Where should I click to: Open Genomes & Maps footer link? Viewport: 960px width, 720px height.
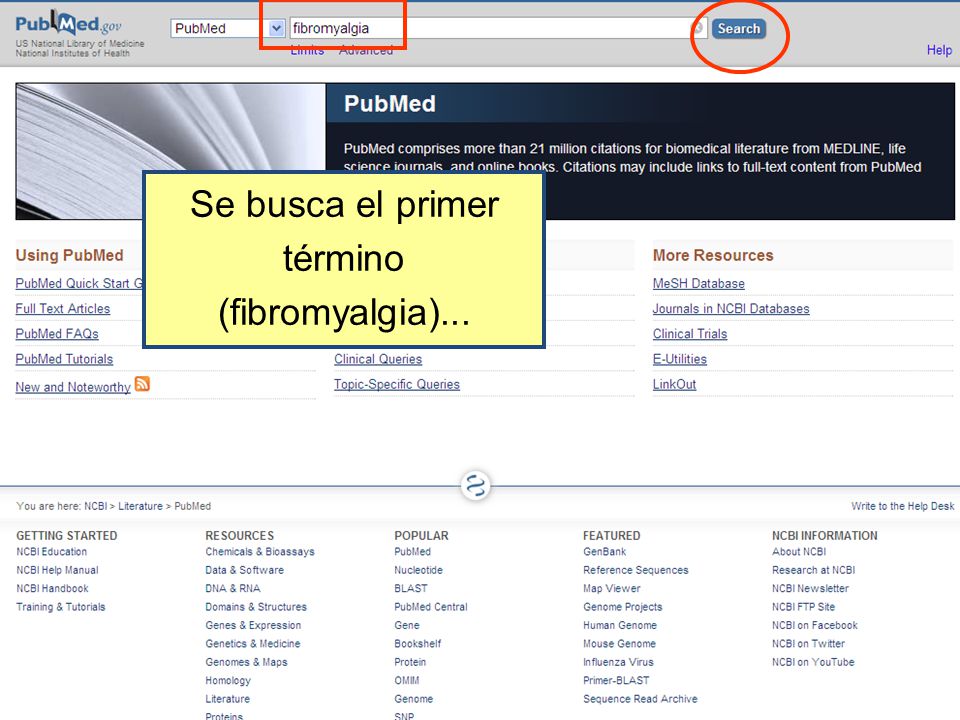point(246,662)
